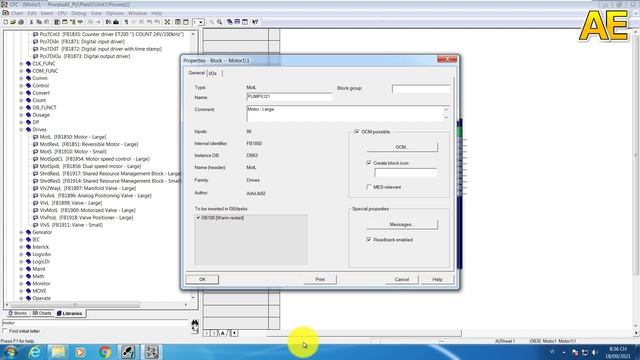Click the Print button in dialog
Viewport: 640px width, 360px height.
[320, 280]
